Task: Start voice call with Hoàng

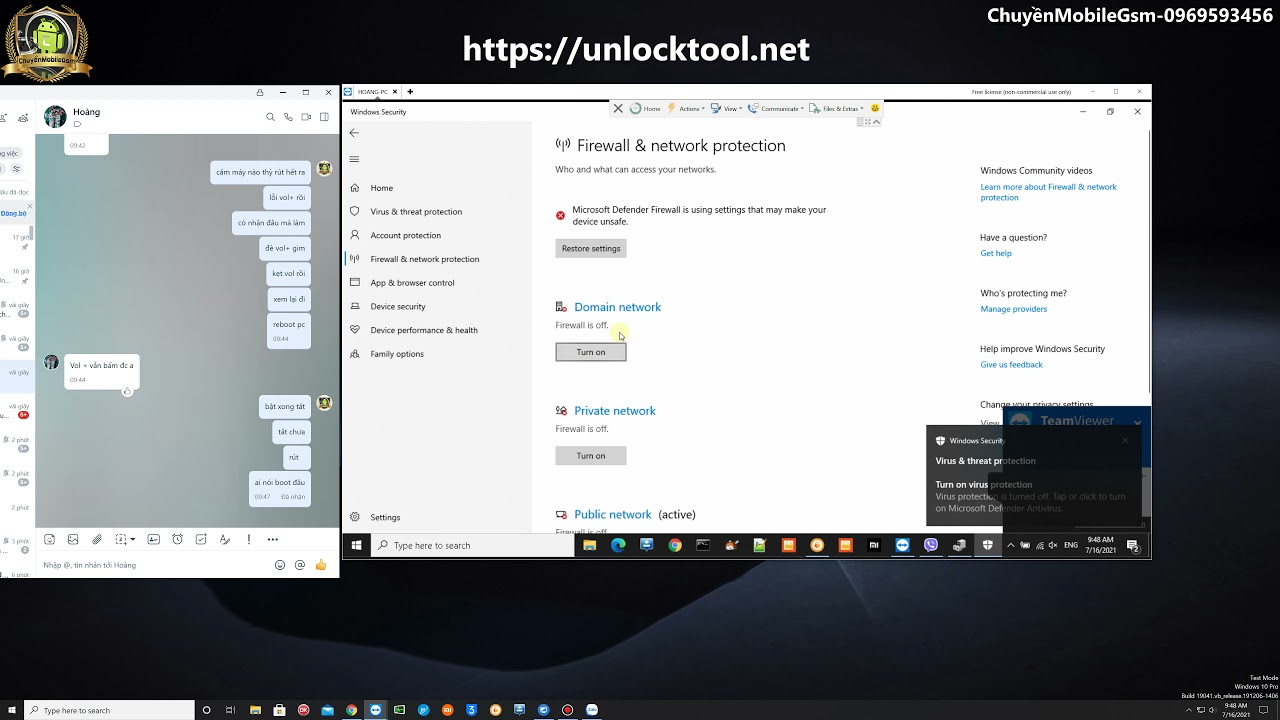Action: click(288, 117)
